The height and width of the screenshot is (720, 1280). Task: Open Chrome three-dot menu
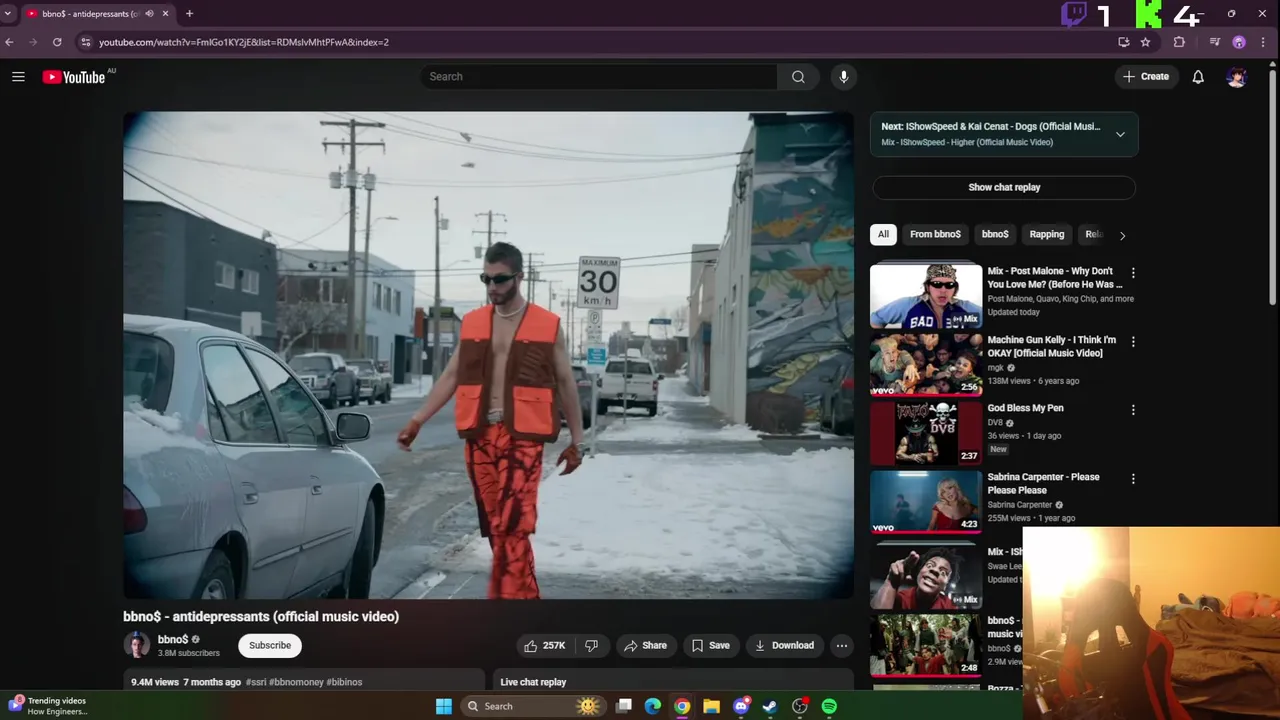click(1262, 42)
